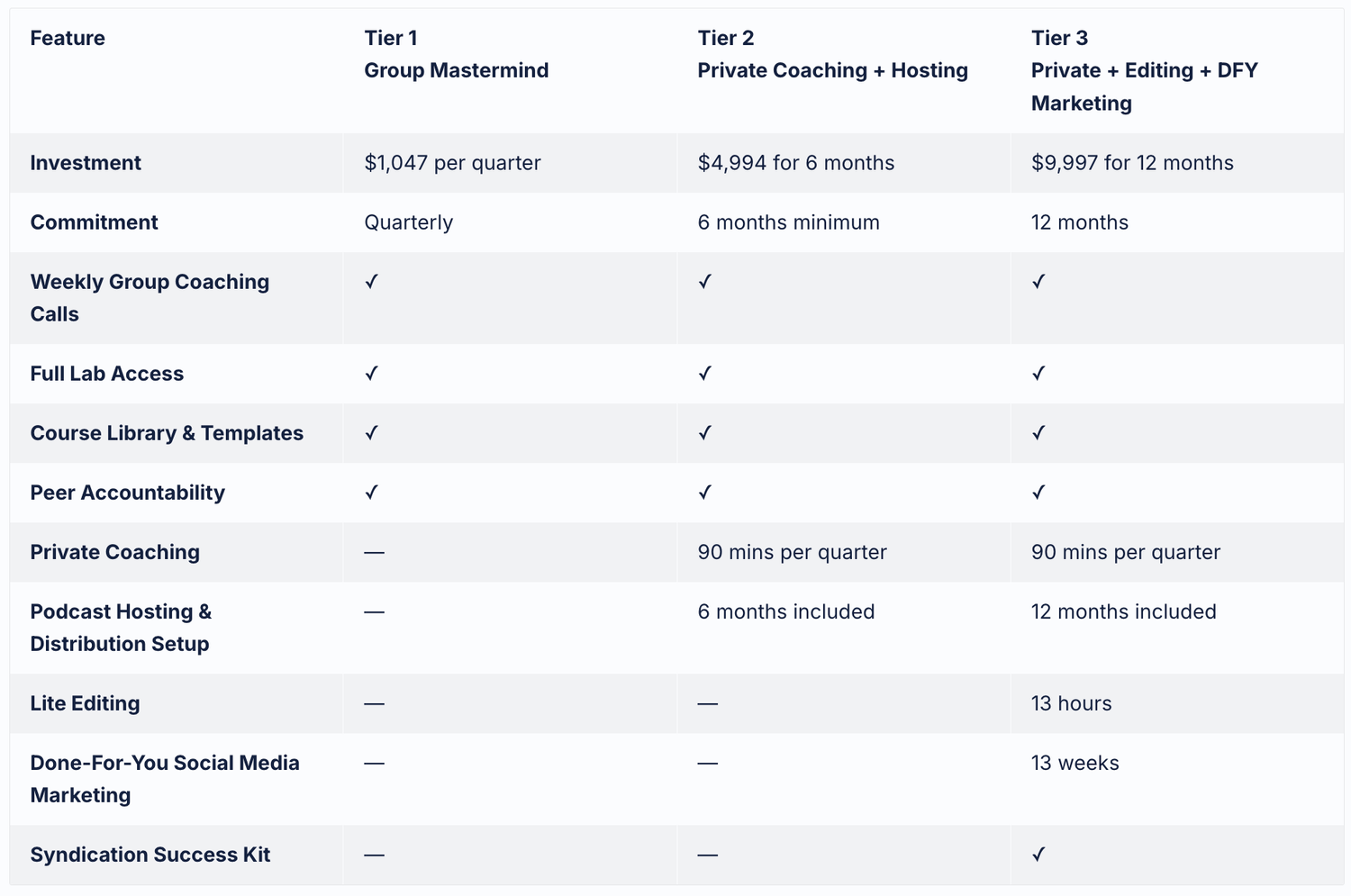Screen dimensions: 1351x896
Task: Click Tier 1 Peer Accountability checkmark
Action: pos(371,493)
